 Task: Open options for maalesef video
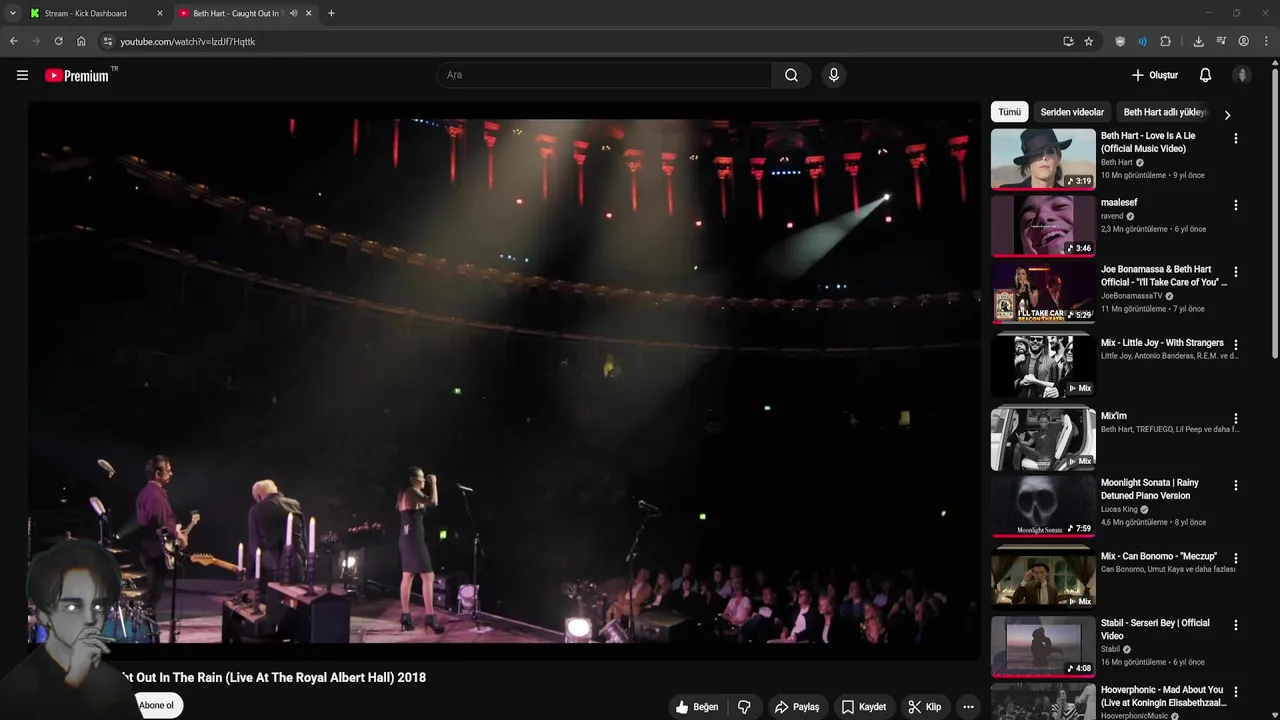point(1235,205)
